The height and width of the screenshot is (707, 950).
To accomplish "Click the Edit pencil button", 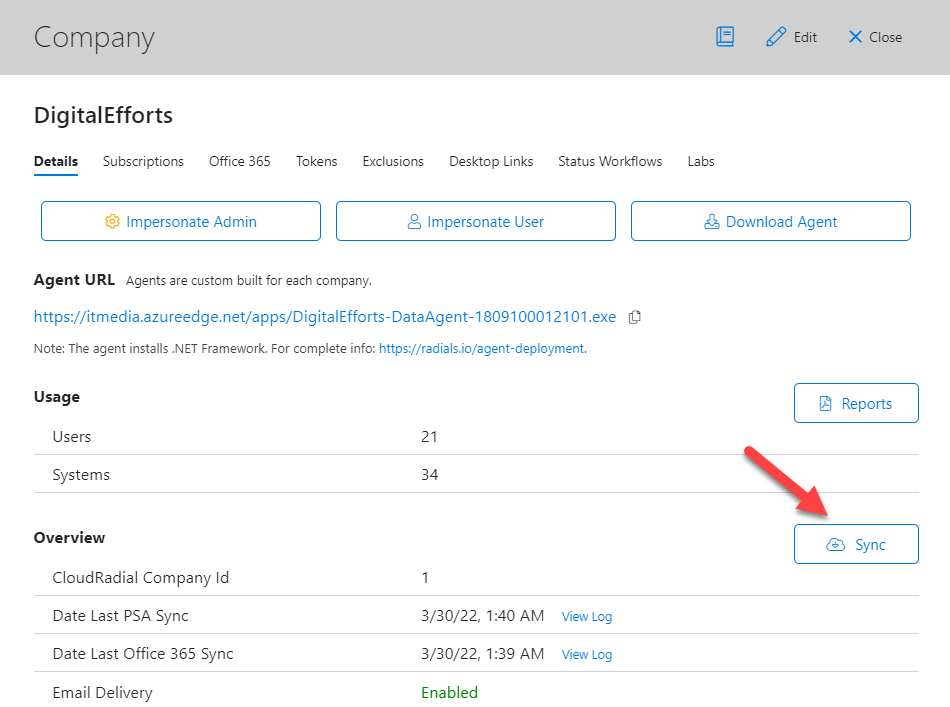I will pos(791,37).
